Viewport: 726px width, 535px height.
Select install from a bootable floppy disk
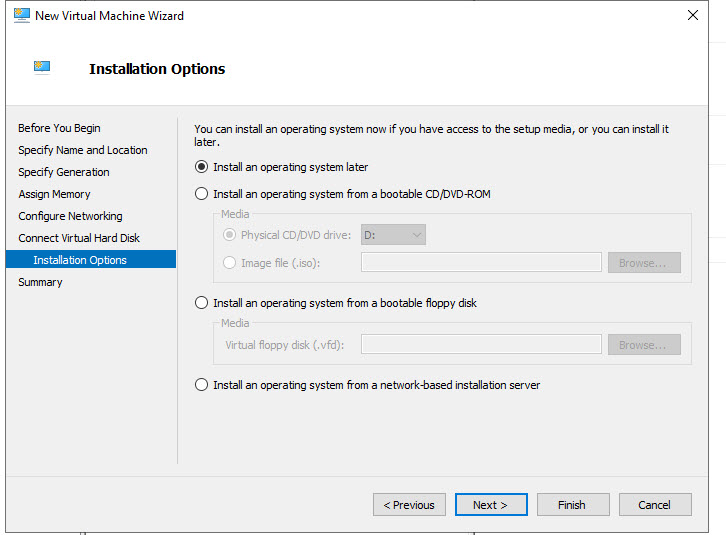202,303
